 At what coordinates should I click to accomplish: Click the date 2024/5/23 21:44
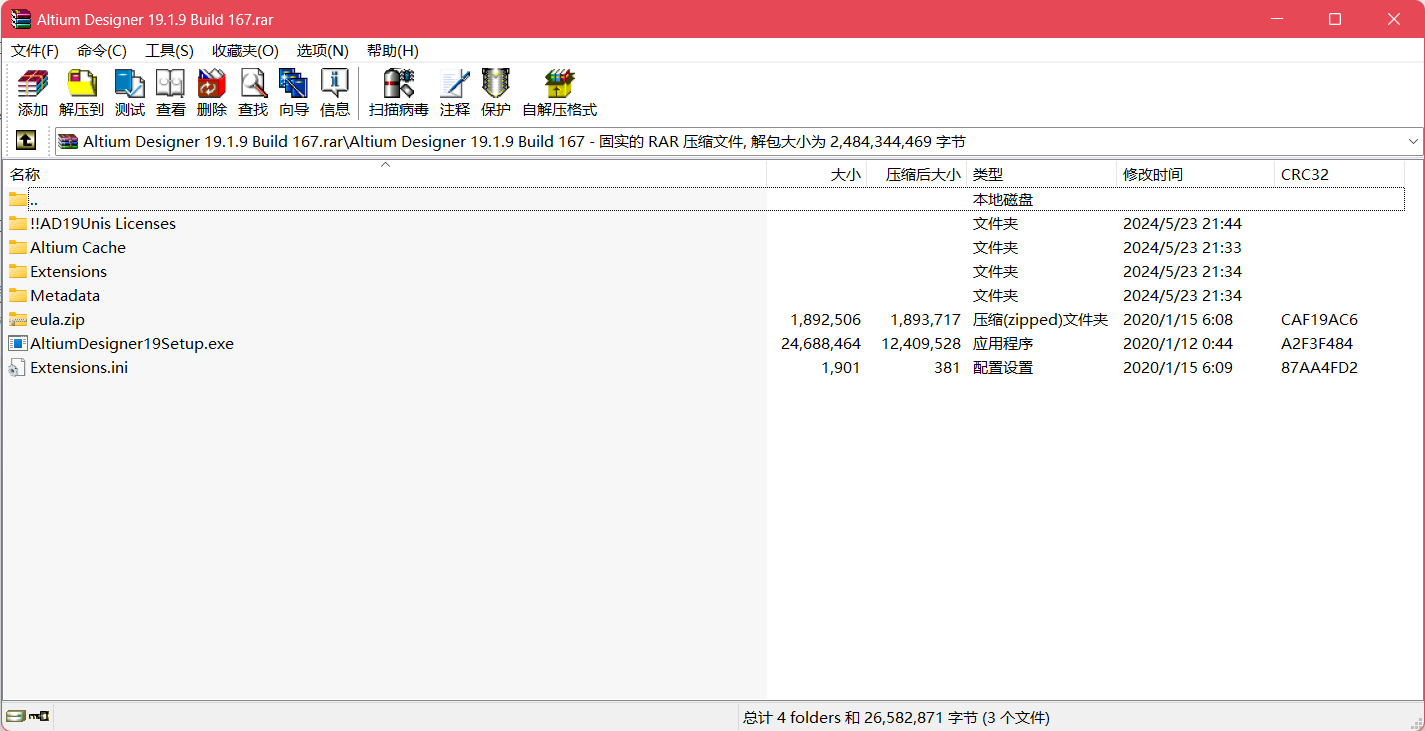(1182, 223)
